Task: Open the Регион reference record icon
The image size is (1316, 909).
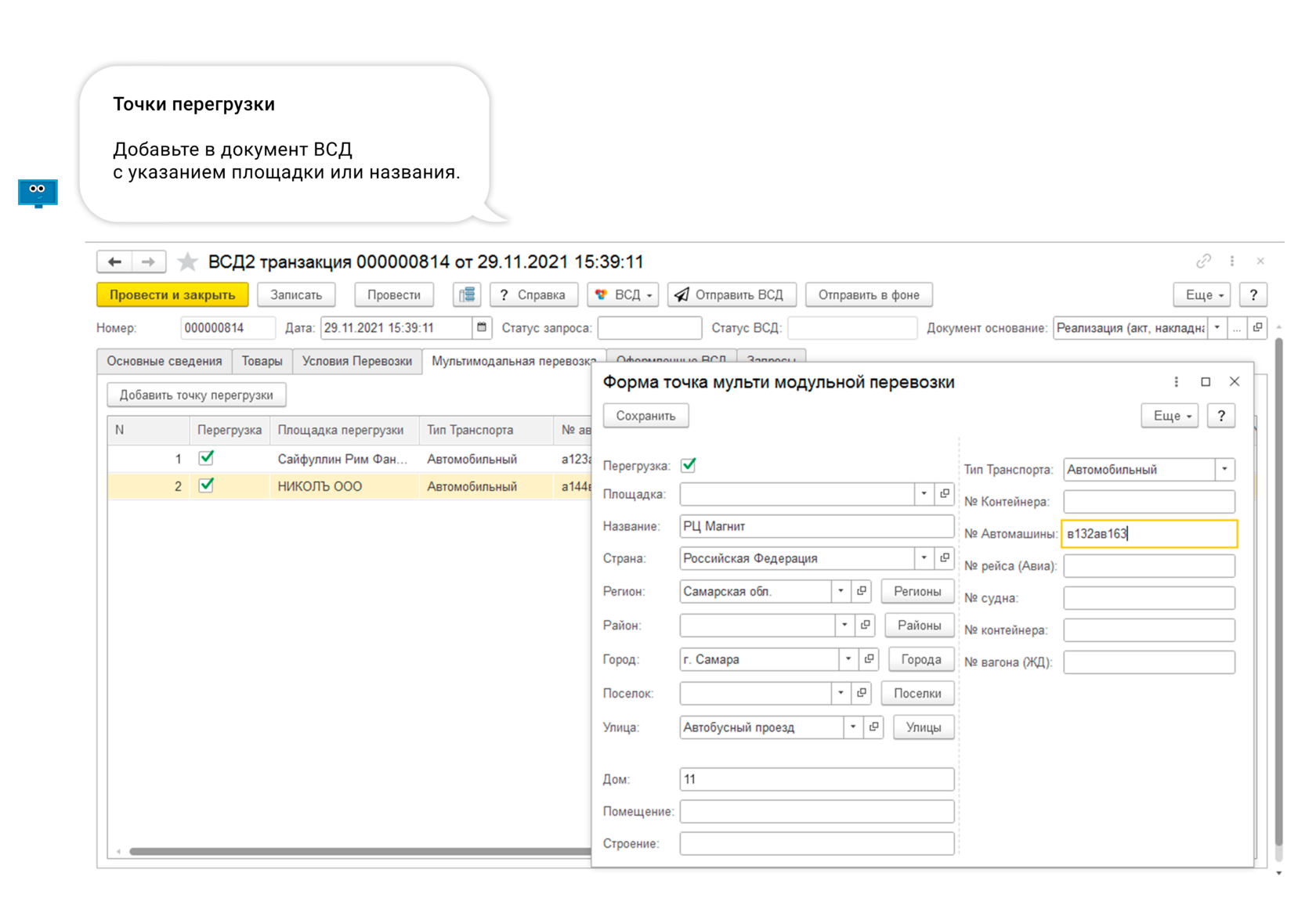Action: click(862, 590)
